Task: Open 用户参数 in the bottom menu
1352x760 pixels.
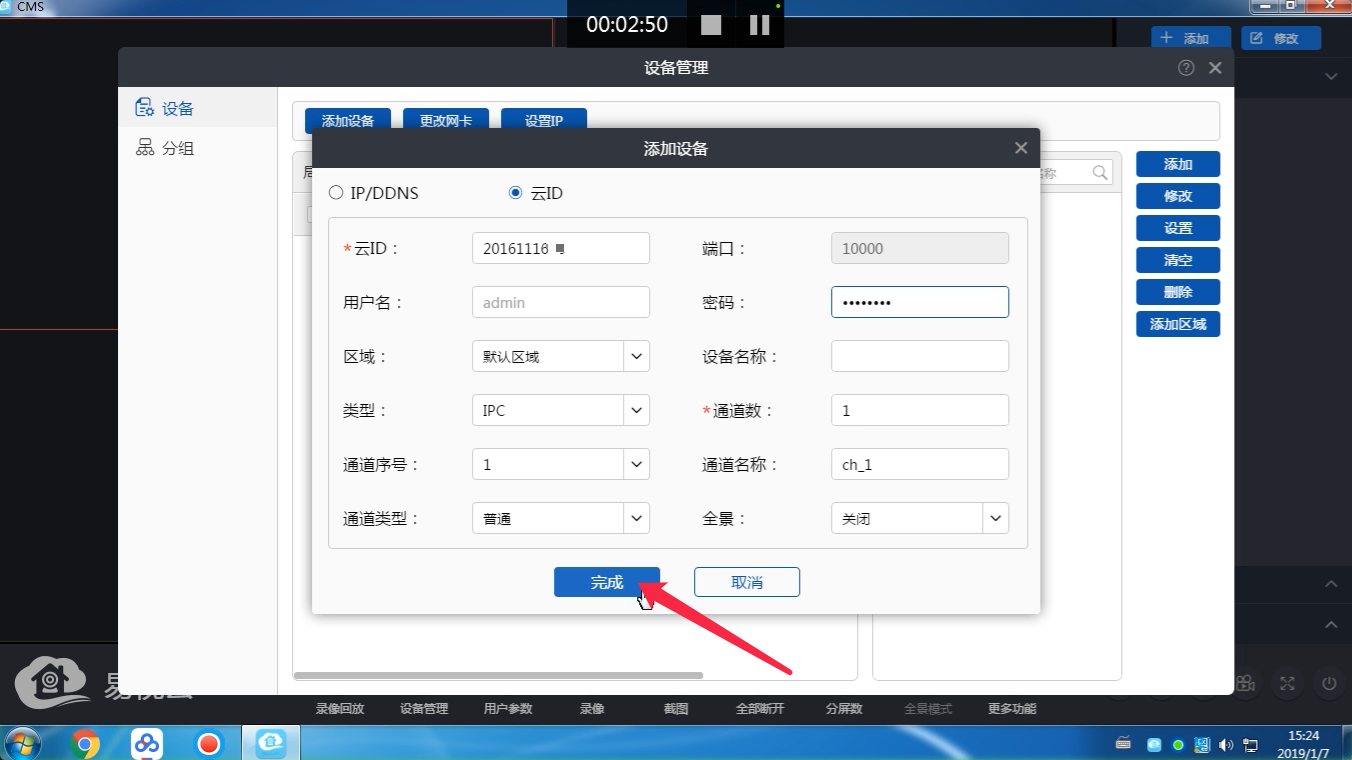Action: 508,709
